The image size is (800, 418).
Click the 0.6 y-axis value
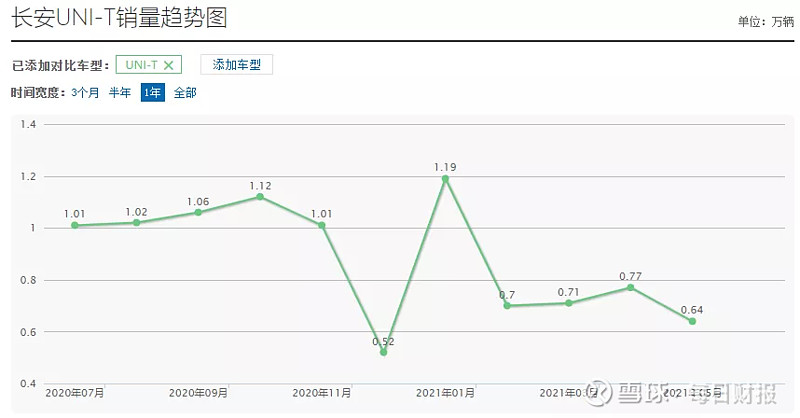(28, 332)
